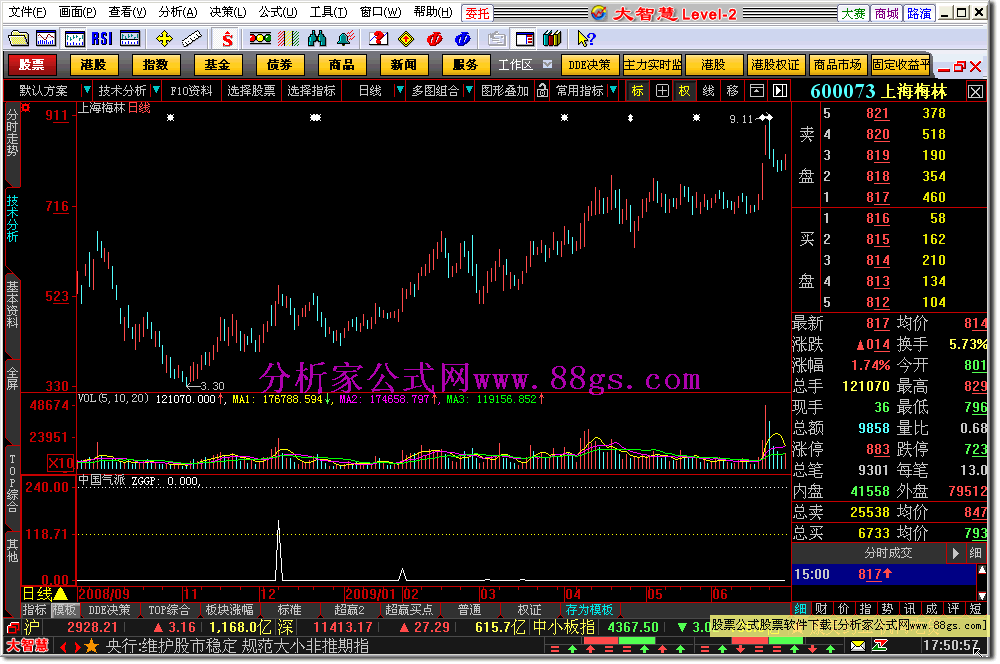The height and width of the screenshot is (664, 1000).
Task: Open the window layout panel icon
Action: pyautogui.click(x=525, y=39)
